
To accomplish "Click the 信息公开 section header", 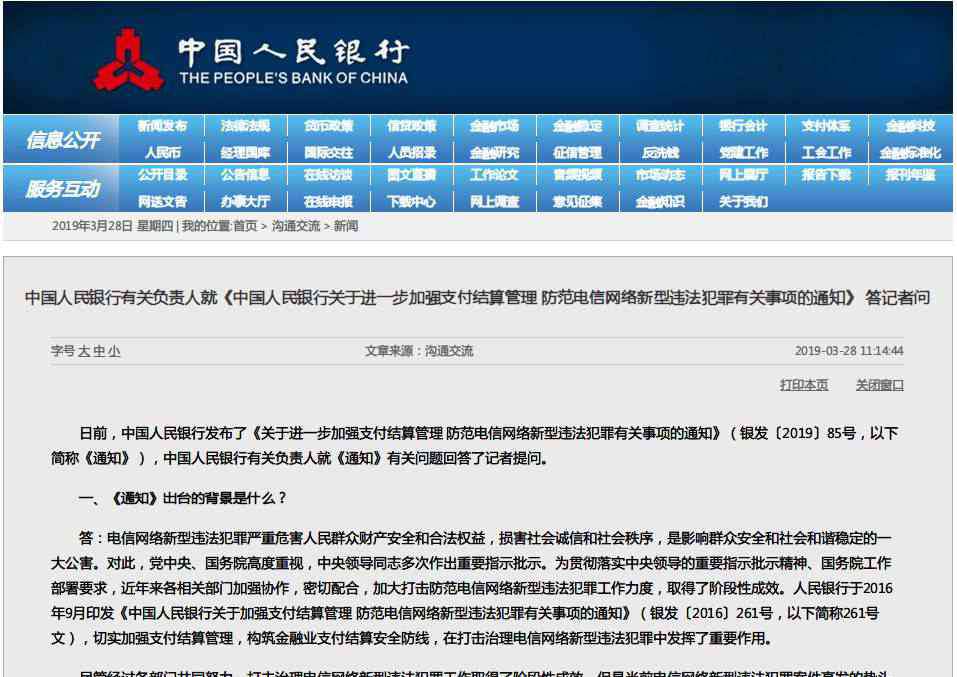I will coord(63,140).
